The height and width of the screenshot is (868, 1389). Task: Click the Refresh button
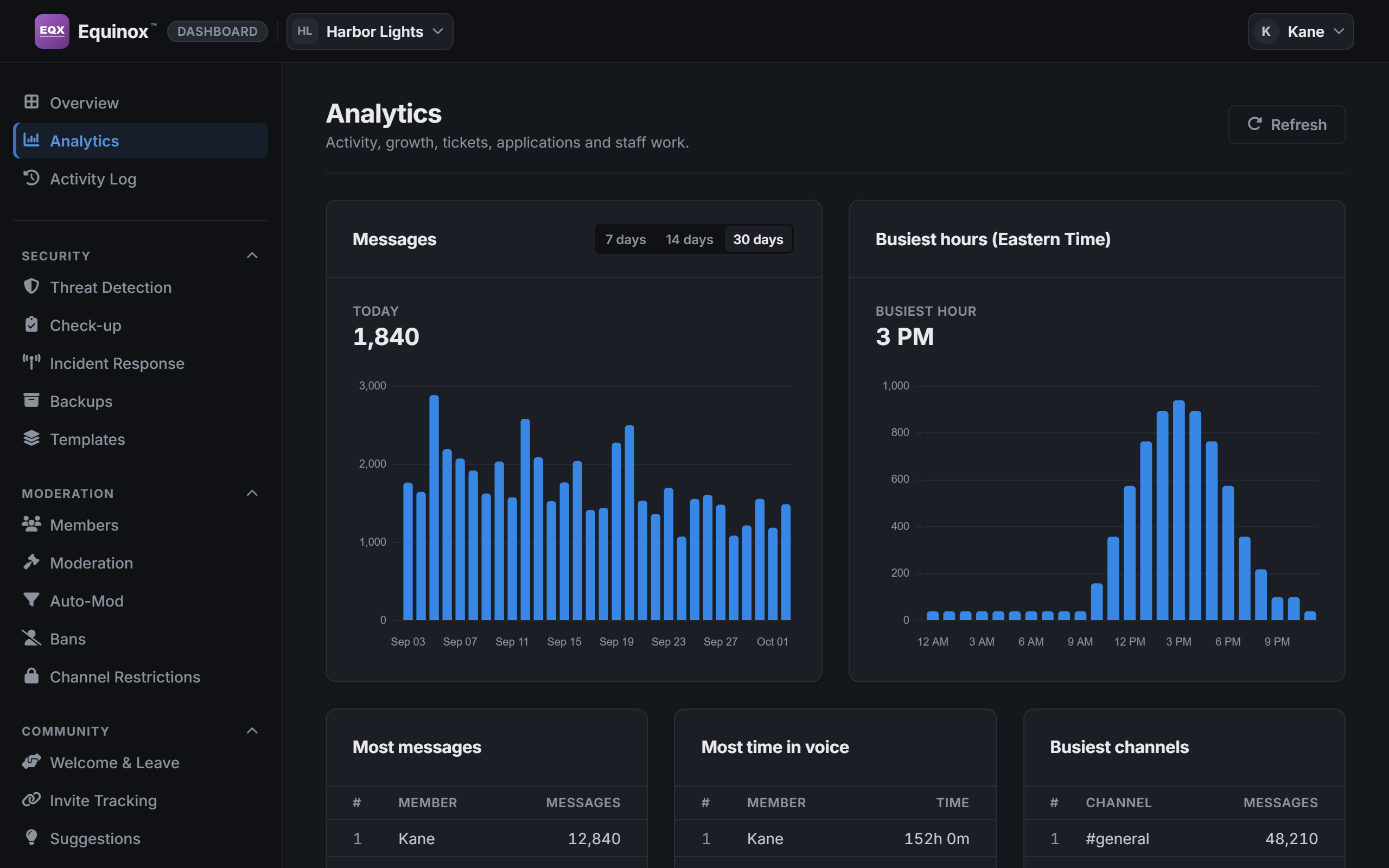(x=1286, y=125)
